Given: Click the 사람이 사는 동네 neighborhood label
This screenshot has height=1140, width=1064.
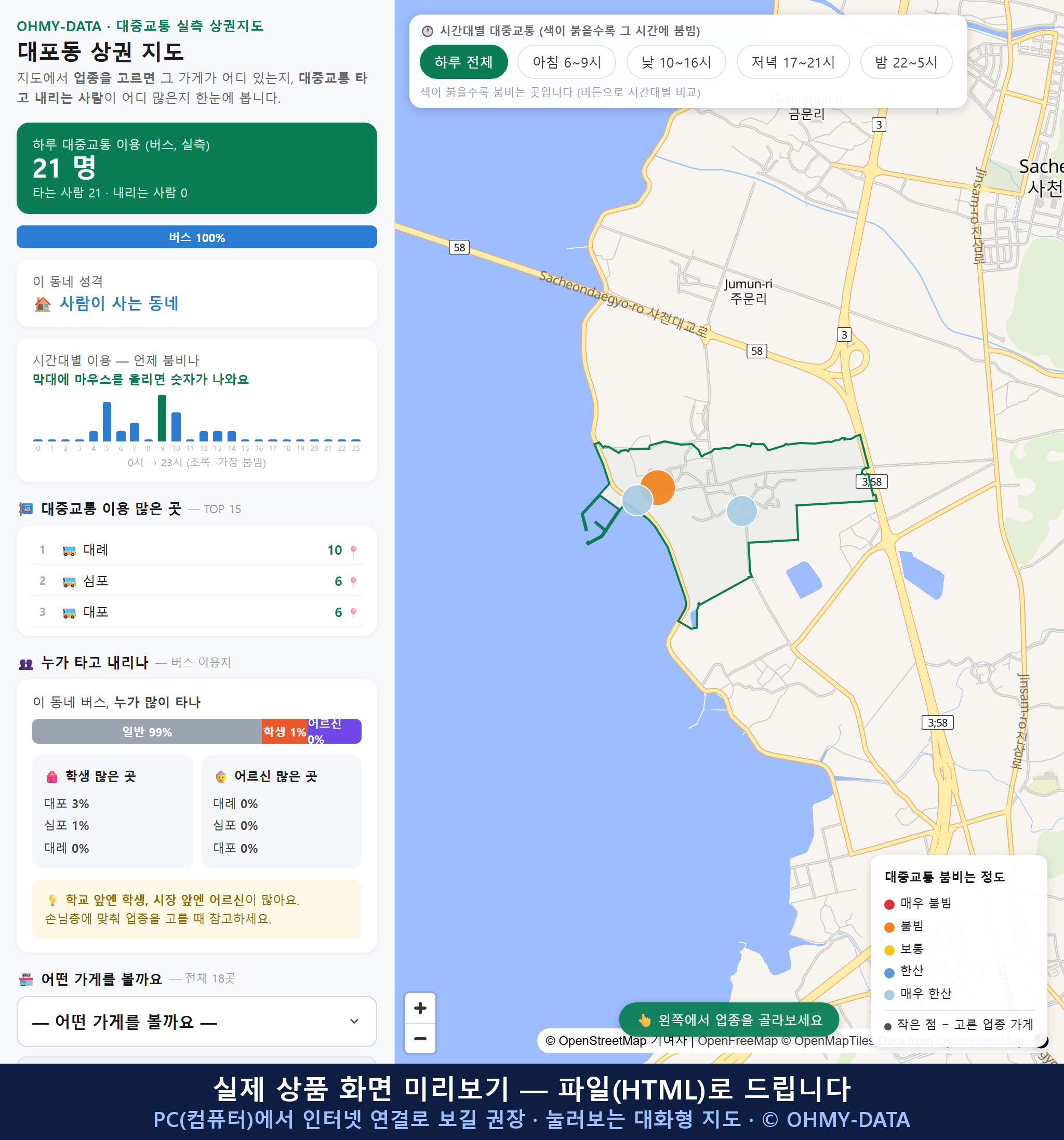Looking at the screenshot, I should (119, 303).
